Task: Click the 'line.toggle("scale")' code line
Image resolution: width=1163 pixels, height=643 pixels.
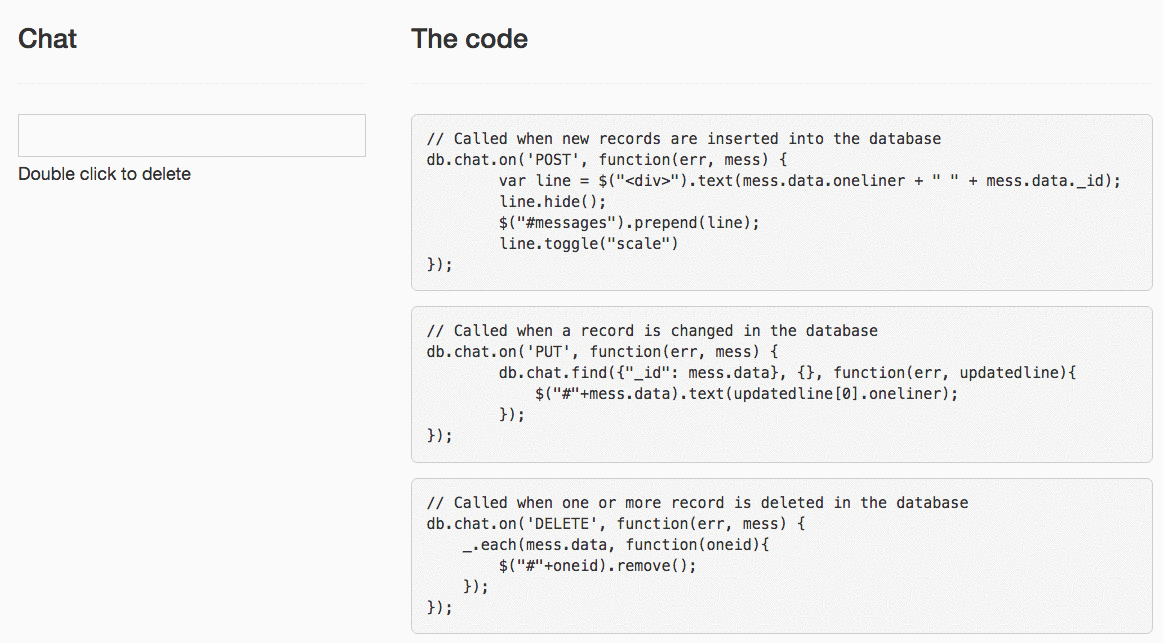Action: (x=589, y=243)
